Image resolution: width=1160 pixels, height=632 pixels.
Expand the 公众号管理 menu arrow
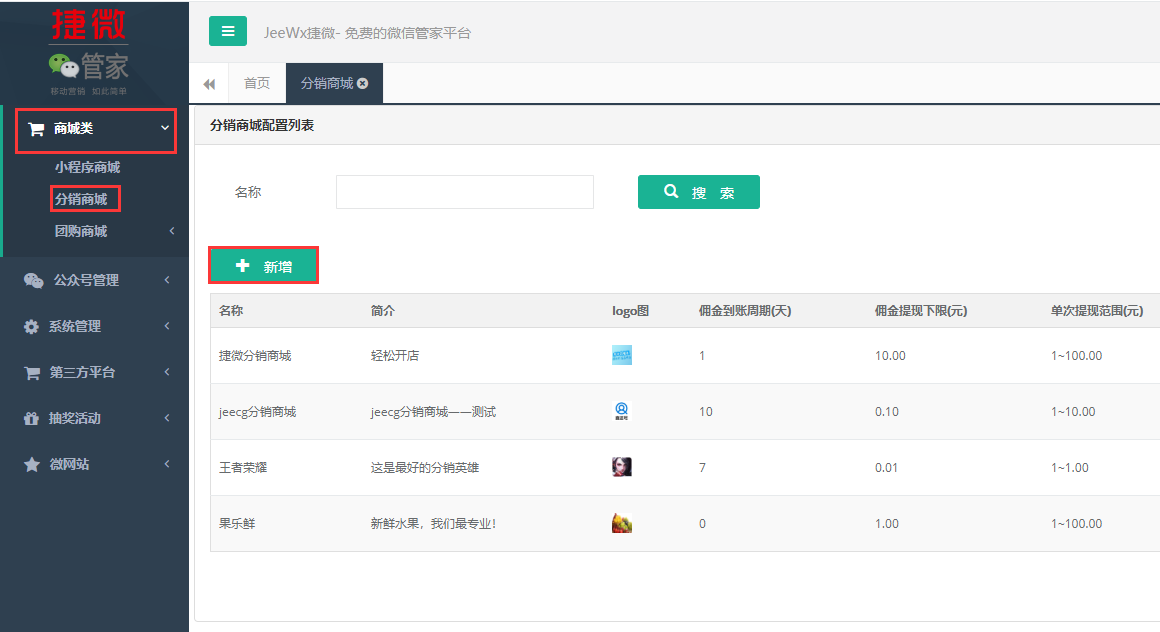(166, 280)
